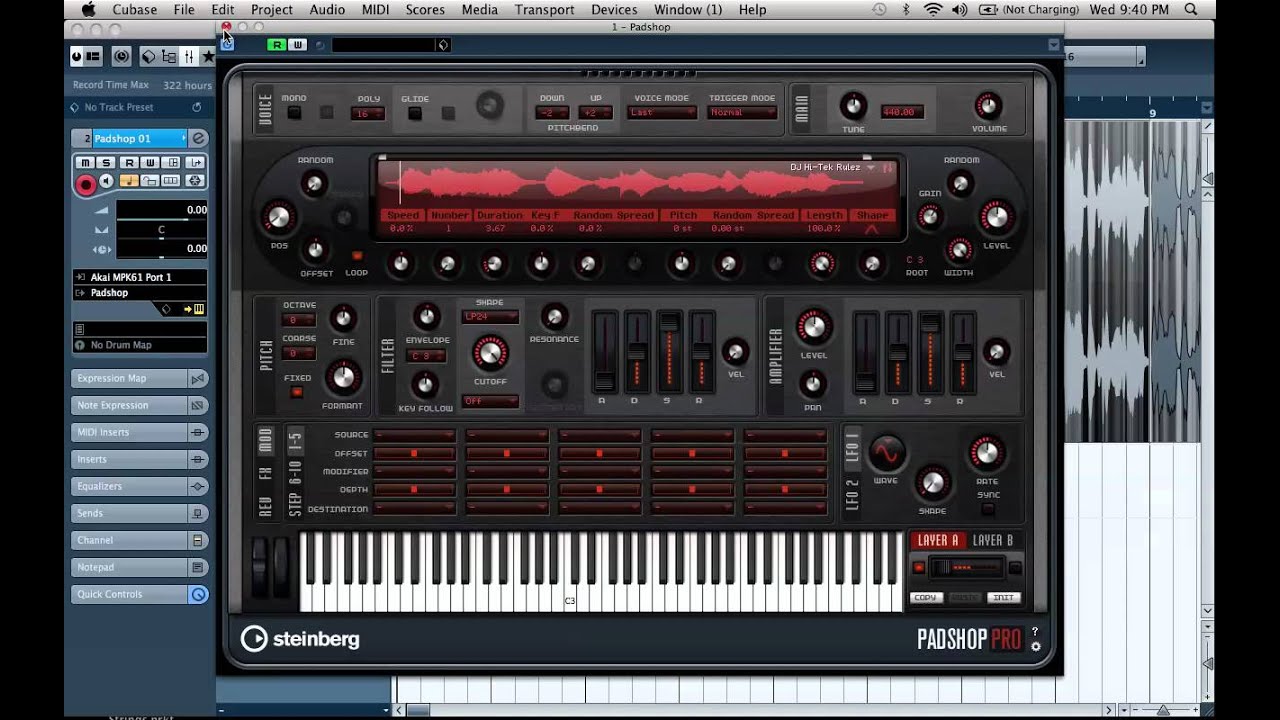Enable Read automation on Padshop 01 track
The width and height of the screenshot is (1280, 720).
(x=129, y=163)
